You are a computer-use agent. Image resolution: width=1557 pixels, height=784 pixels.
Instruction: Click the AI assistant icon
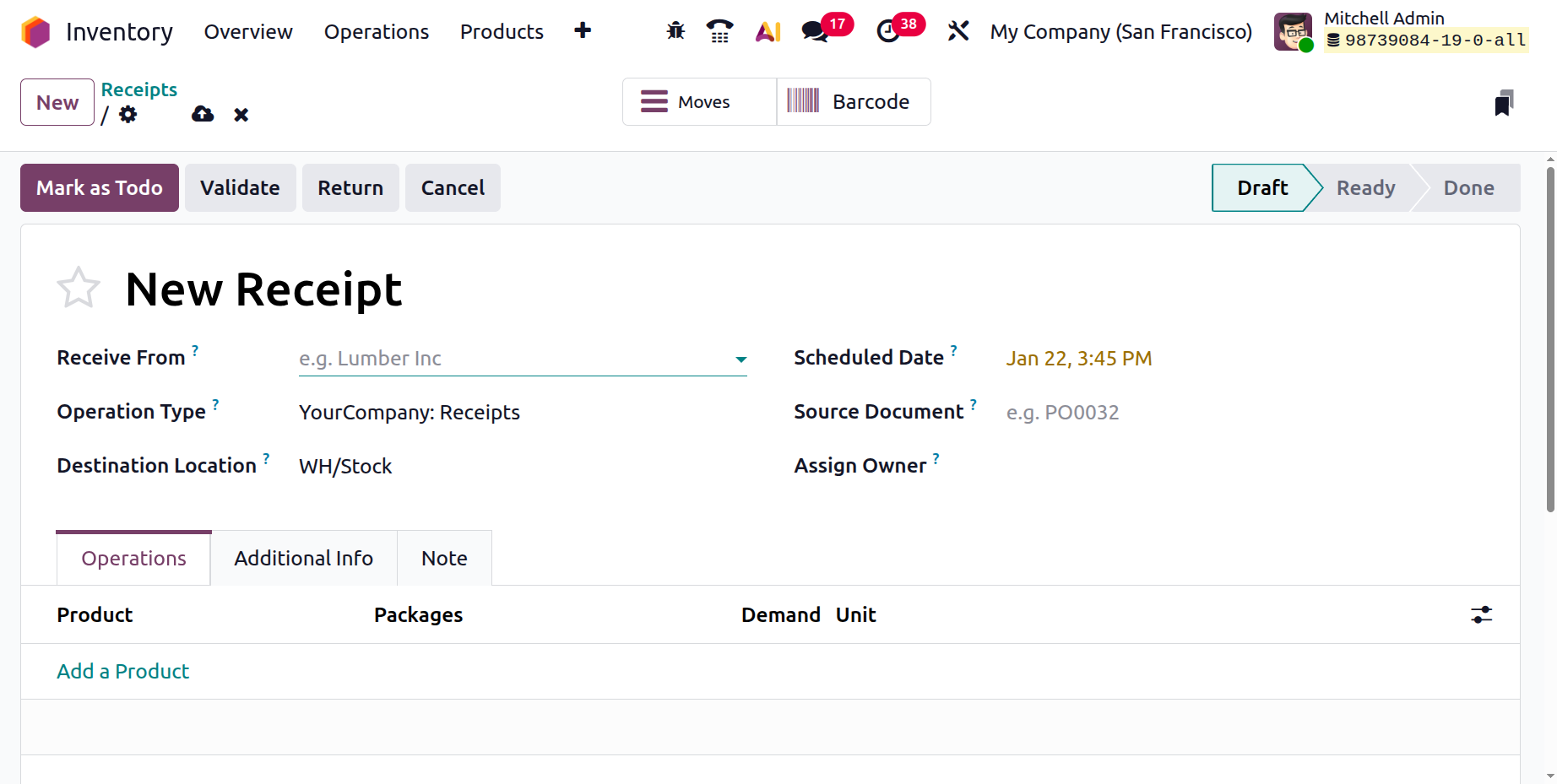pos(767,30)
